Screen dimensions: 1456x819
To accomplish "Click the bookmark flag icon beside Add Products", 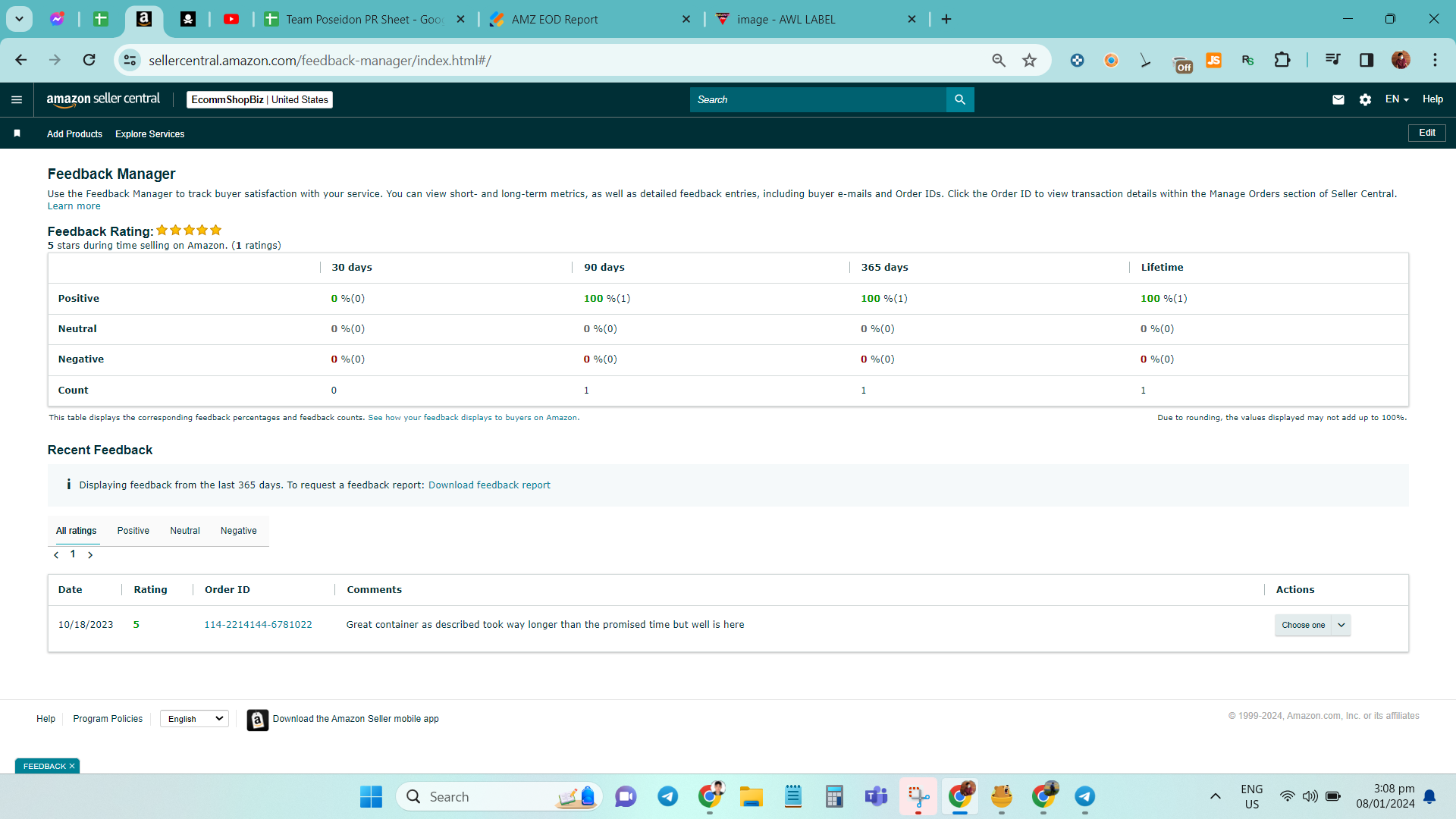I will click(17, 133).
